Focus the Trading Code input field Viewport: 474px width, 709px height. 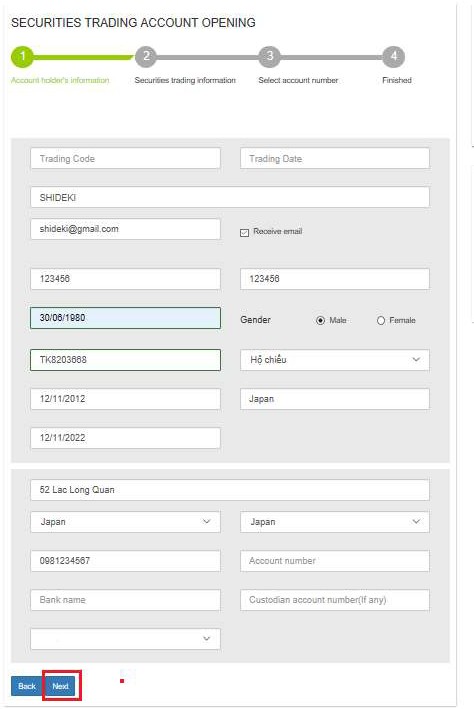[x=125, y=159]
